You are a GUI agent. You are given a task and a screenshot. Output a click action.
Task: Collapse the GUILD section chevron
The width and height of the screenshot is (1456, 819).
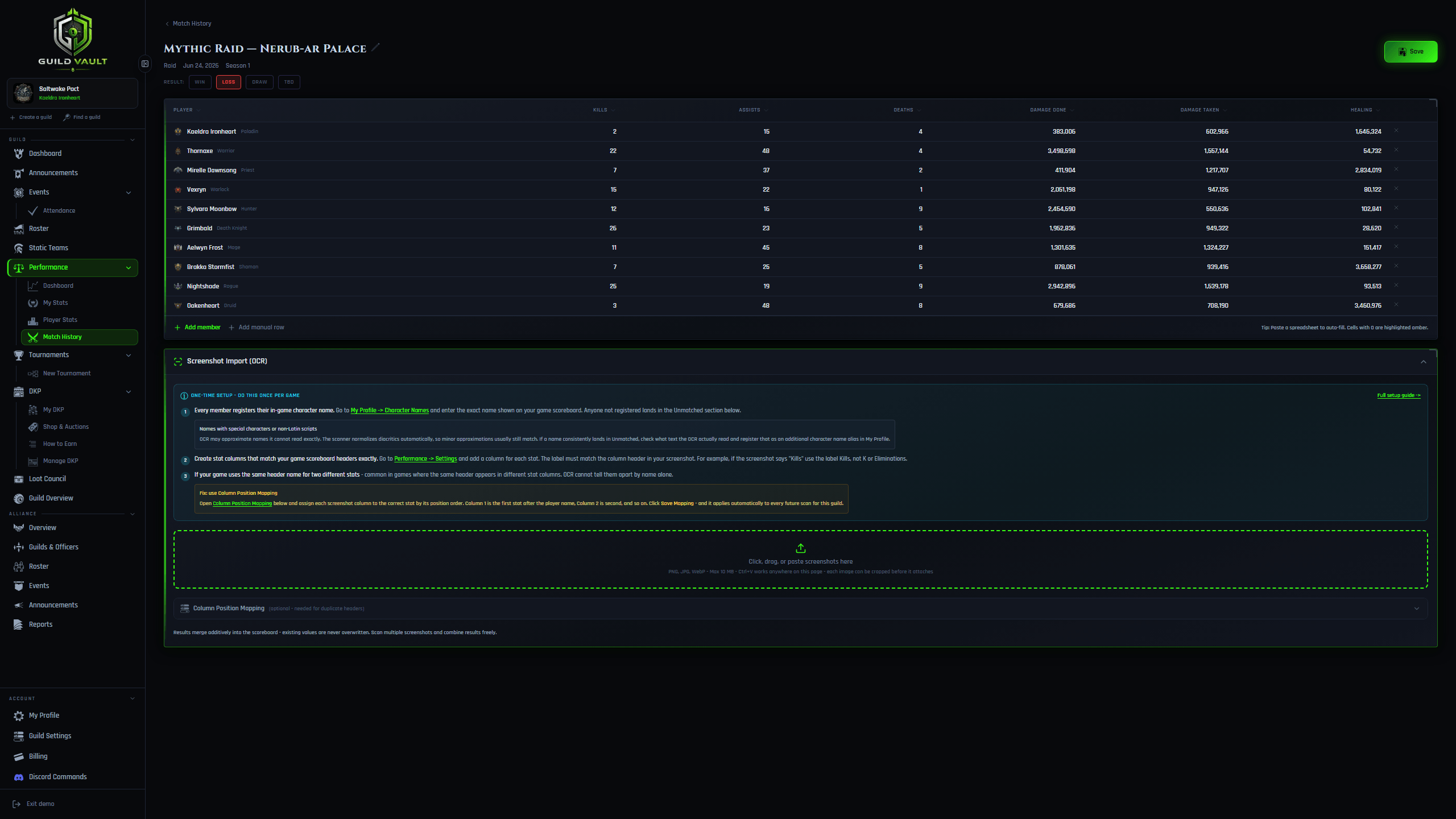[x=133, y=140]
